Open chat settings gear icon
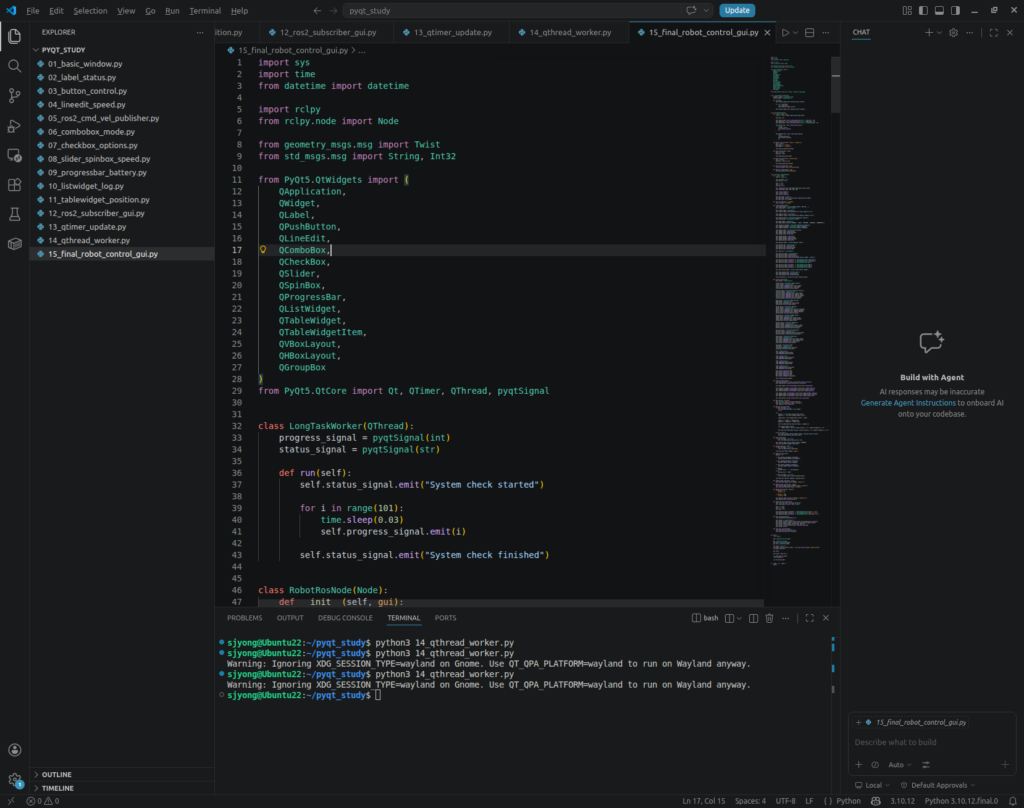 (953, 32)
